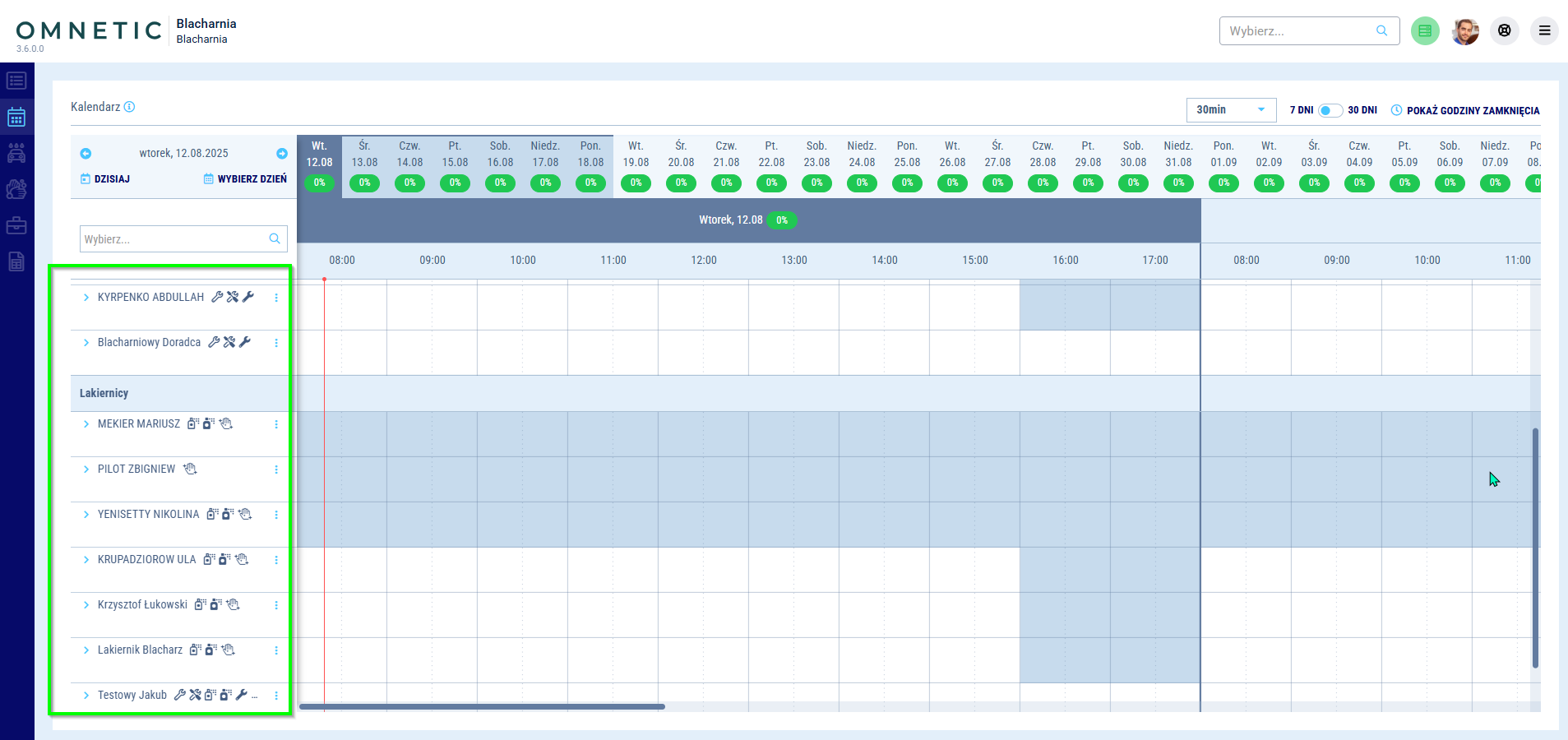Expand the Testowy Jakub row
This screenshot has height=740, width=1568.
pyautogui.click(x=86, y=696)
